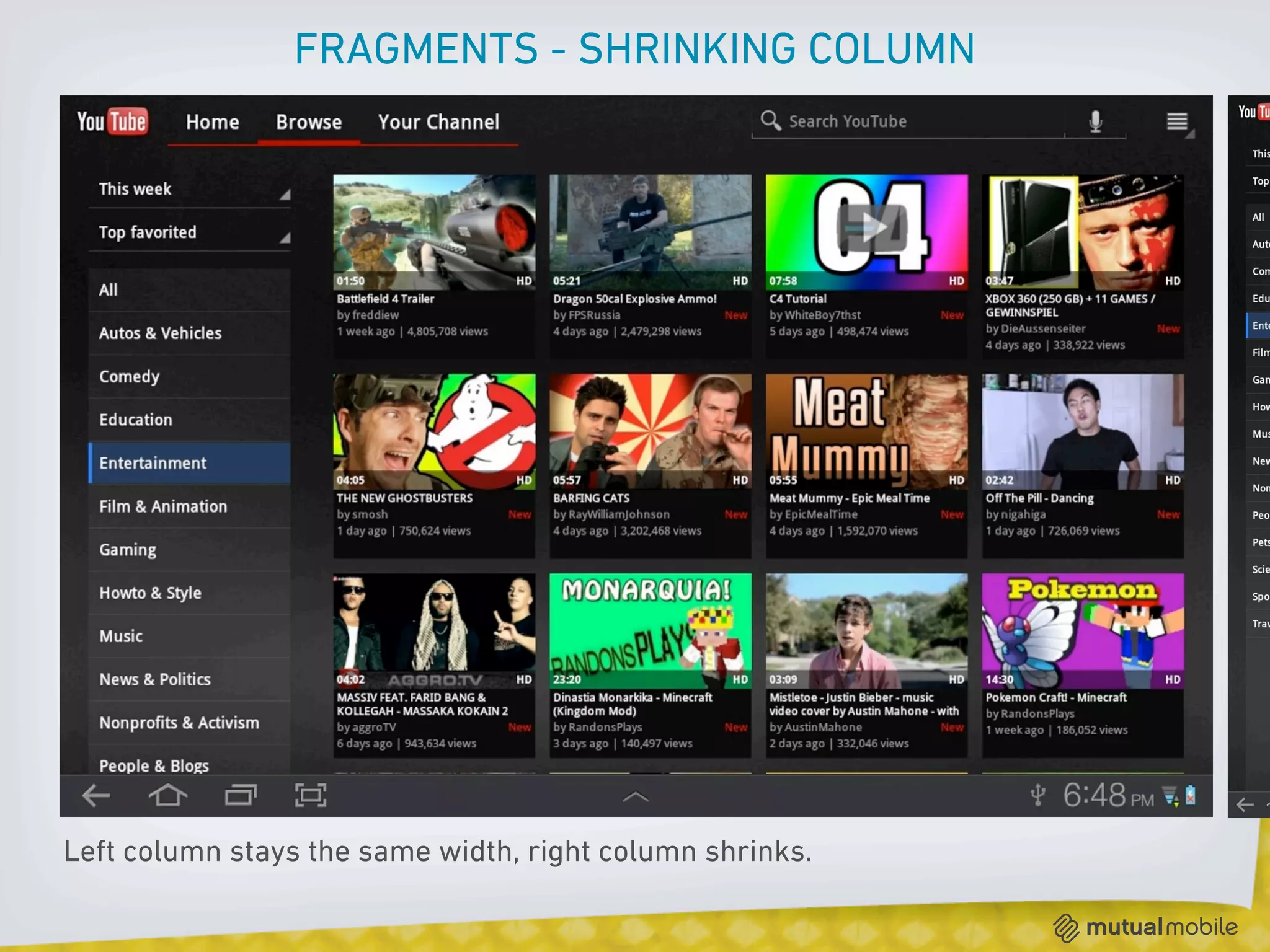Tap the USB status icon
Viewport: 1270px width, 952px height.
point(1037,795)
